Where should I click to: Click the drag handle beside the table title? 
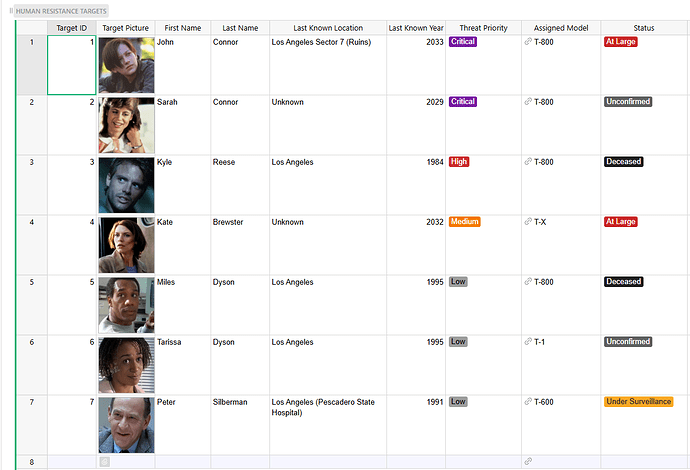[11, 11]
